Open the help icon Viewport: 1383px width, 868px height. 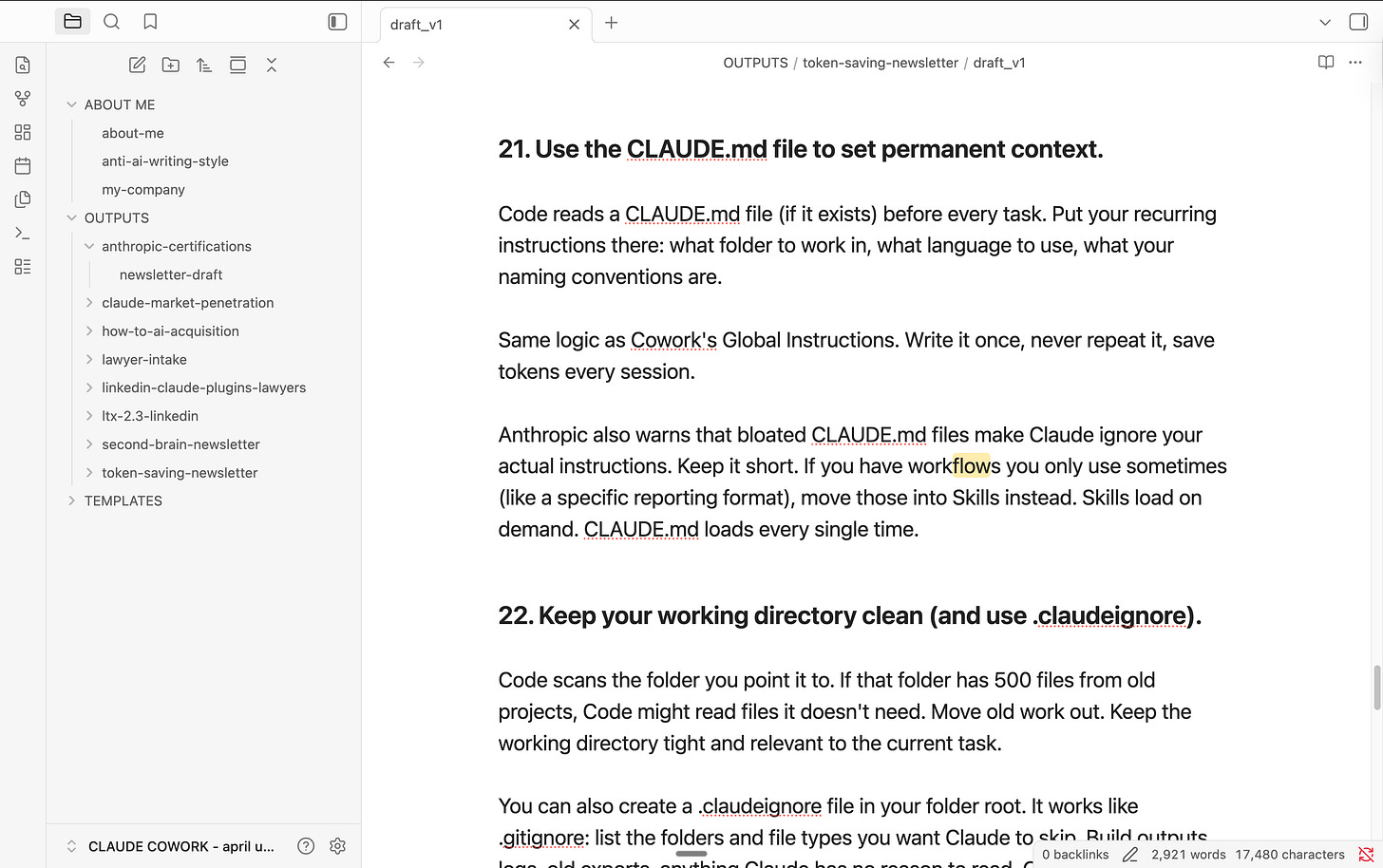pos(306,846)
